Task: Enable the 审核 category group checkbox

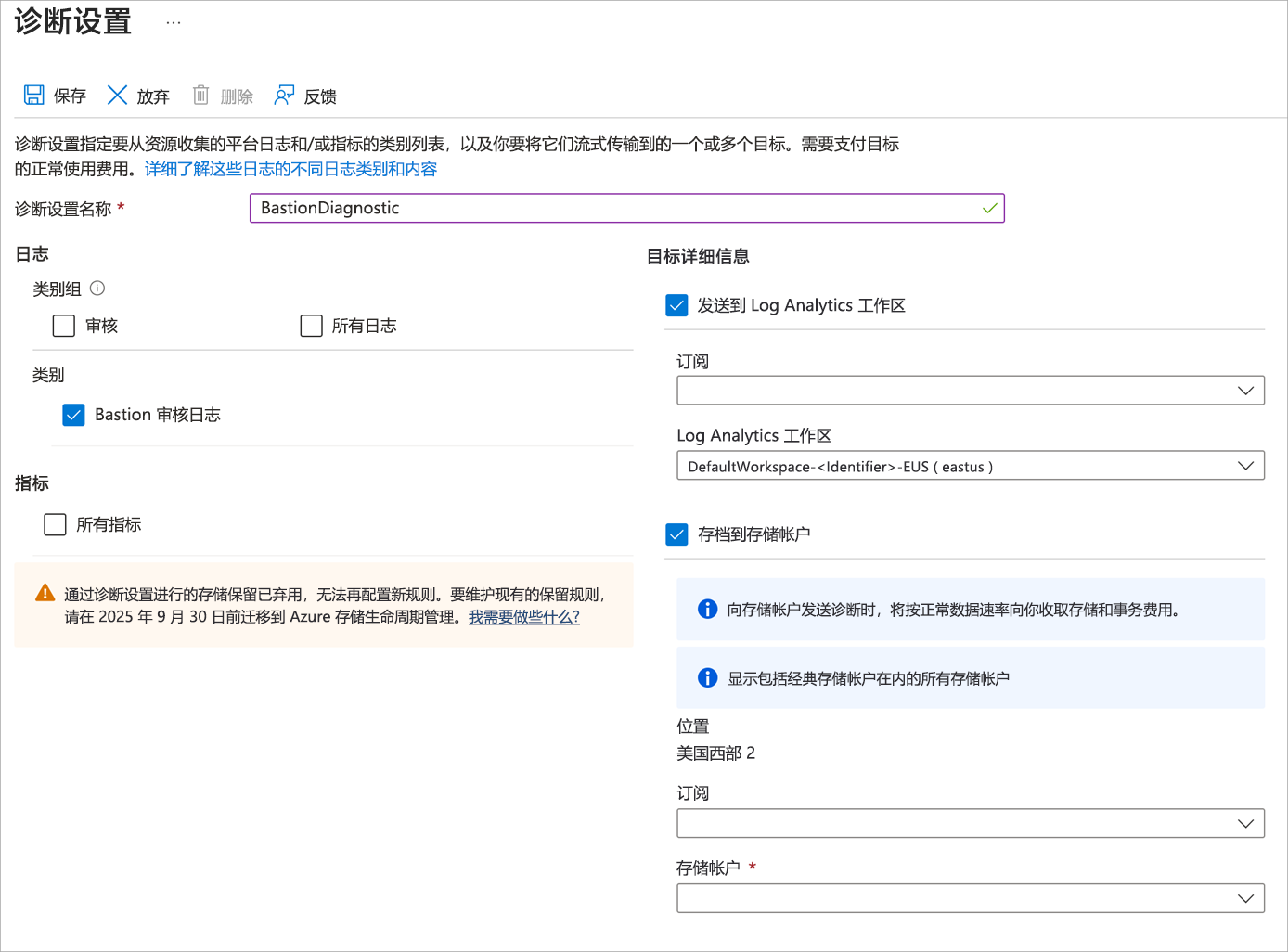Action: 64,326
